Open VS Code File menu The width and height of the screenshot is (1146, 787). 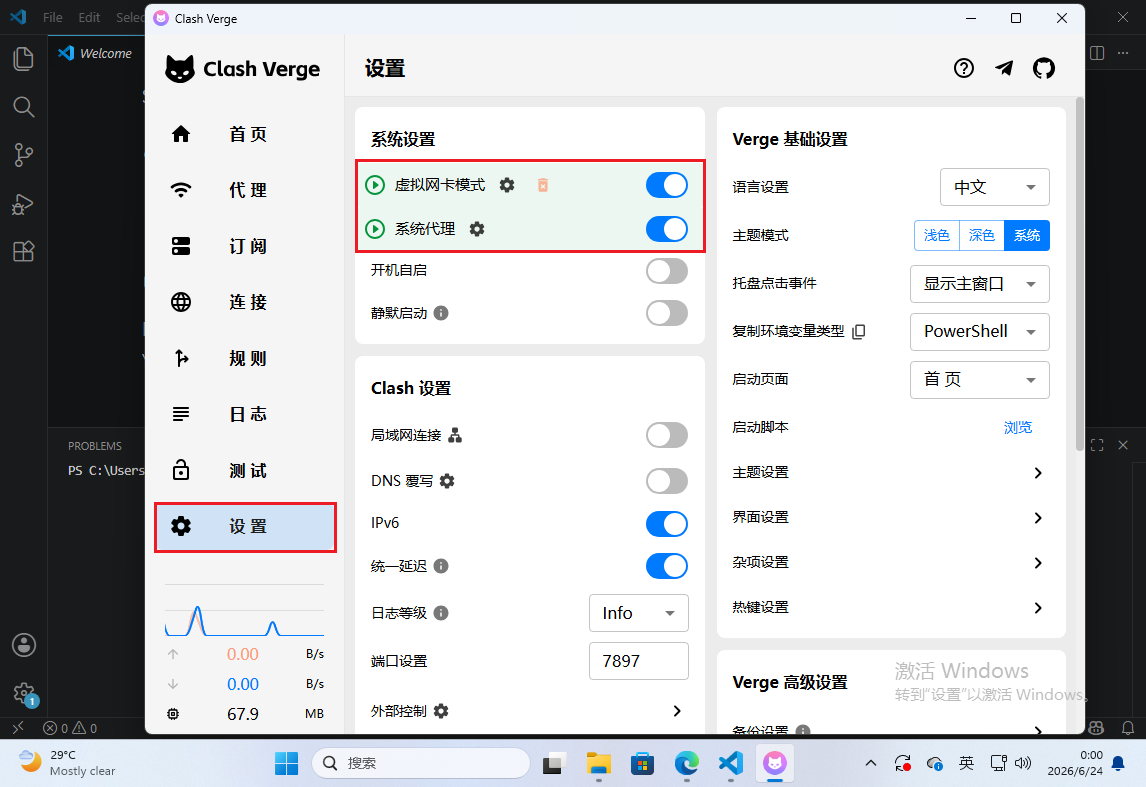click(x=53, y=17)
